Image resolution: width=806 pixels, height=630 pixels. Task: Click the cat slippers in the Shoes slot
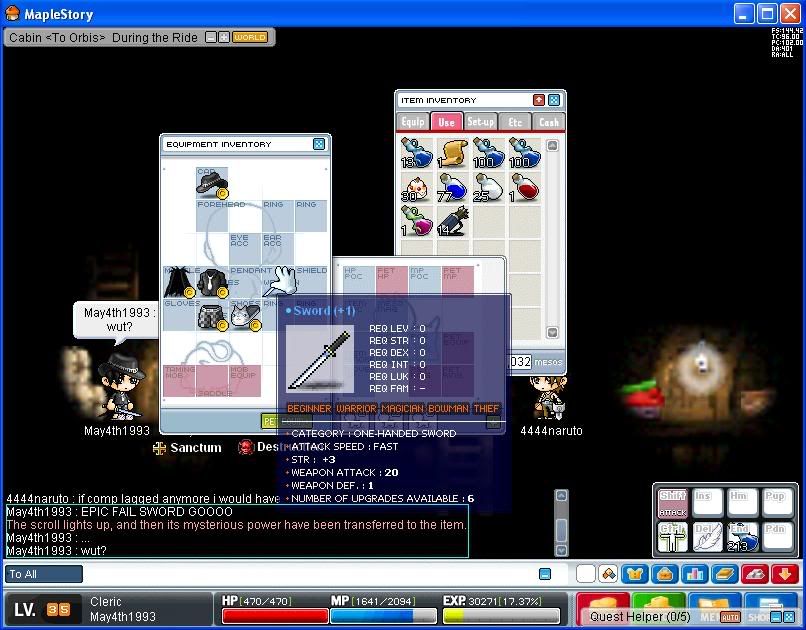pos(246,316)
